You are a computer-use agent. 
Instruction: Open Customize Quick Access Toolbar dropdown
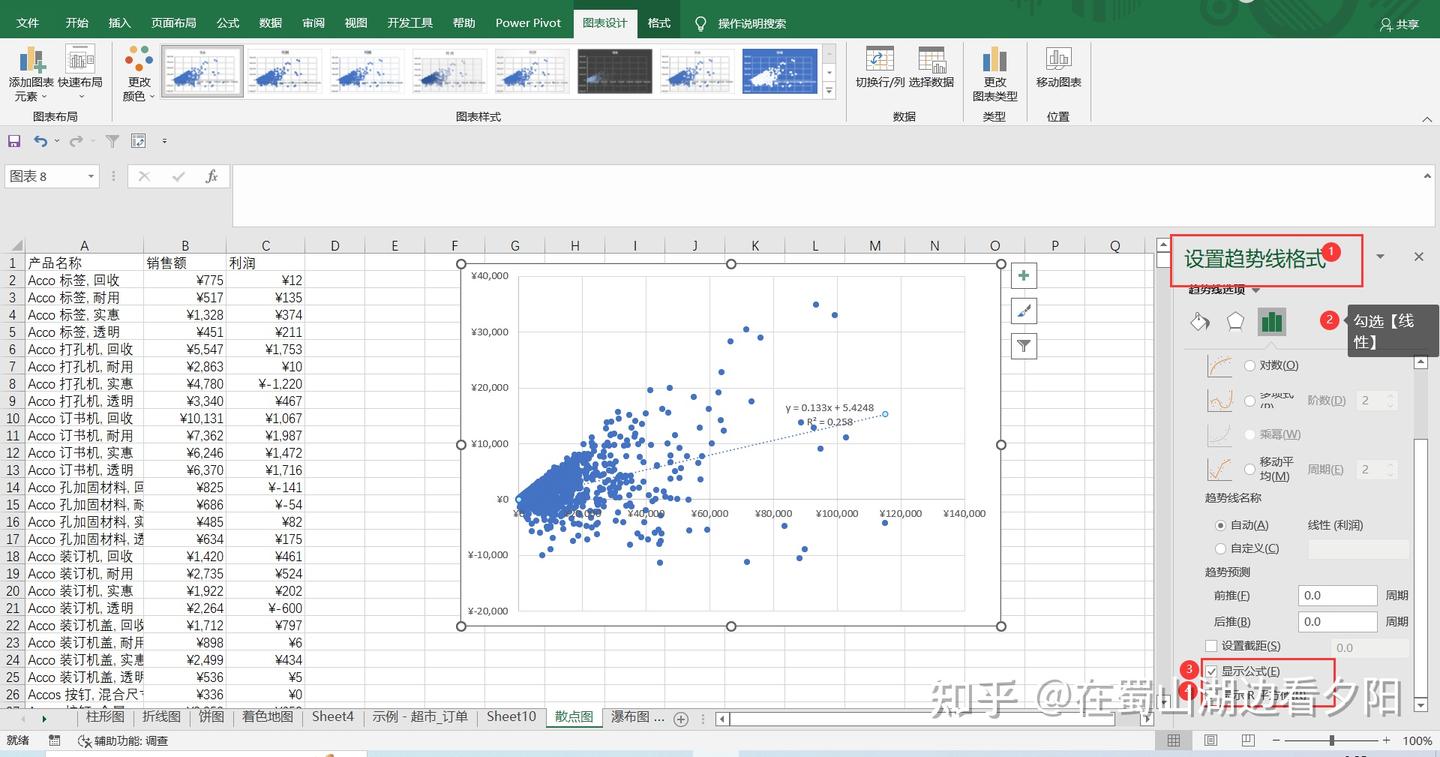[164, 141]
